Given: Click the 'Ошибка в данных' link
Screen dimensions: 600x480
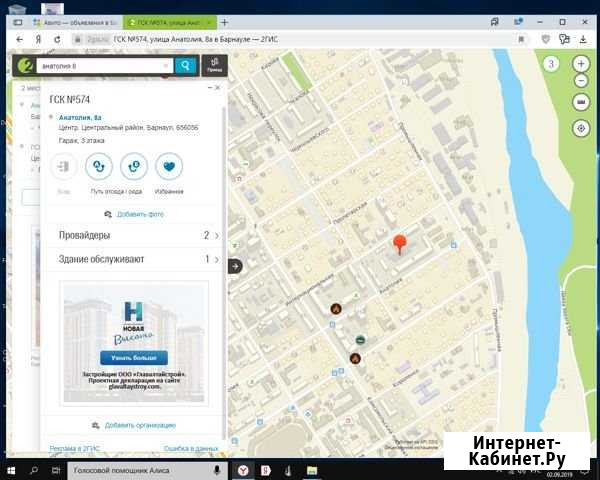Looking at the screenshot, I should [191, 448].
